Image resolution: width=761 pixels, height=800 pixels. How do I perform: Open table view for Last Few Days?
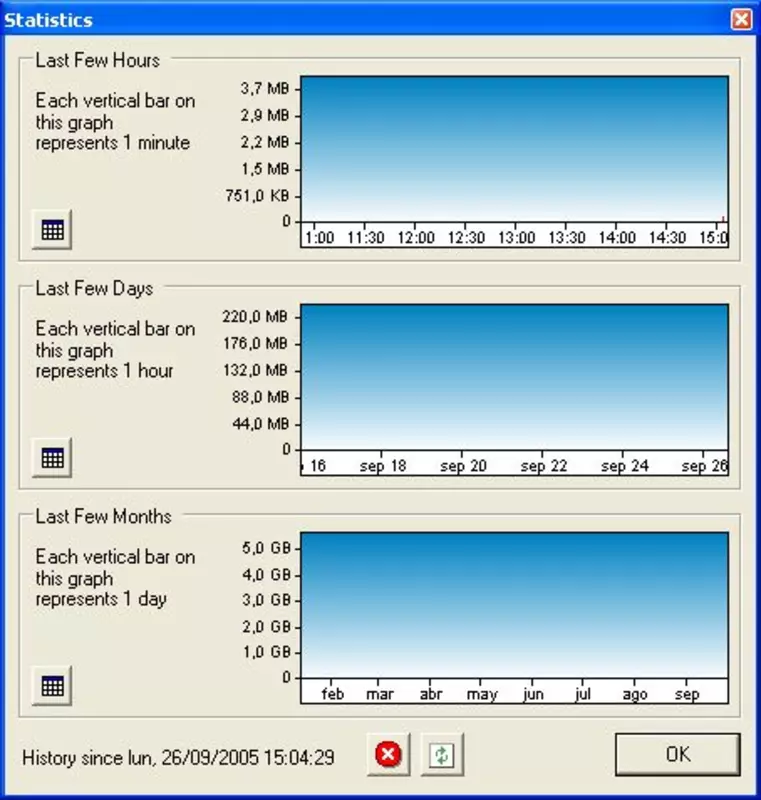[x=52, y=458]
